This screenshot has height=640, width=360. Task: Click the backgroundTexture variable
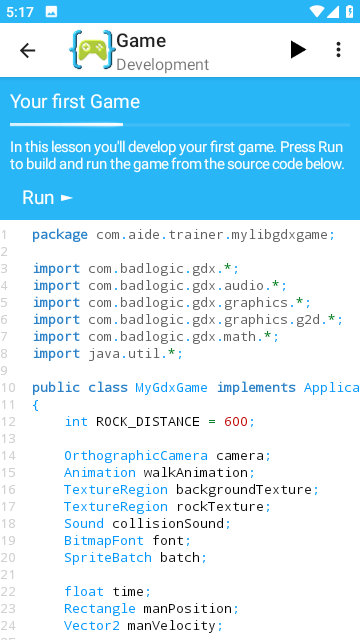244,489
